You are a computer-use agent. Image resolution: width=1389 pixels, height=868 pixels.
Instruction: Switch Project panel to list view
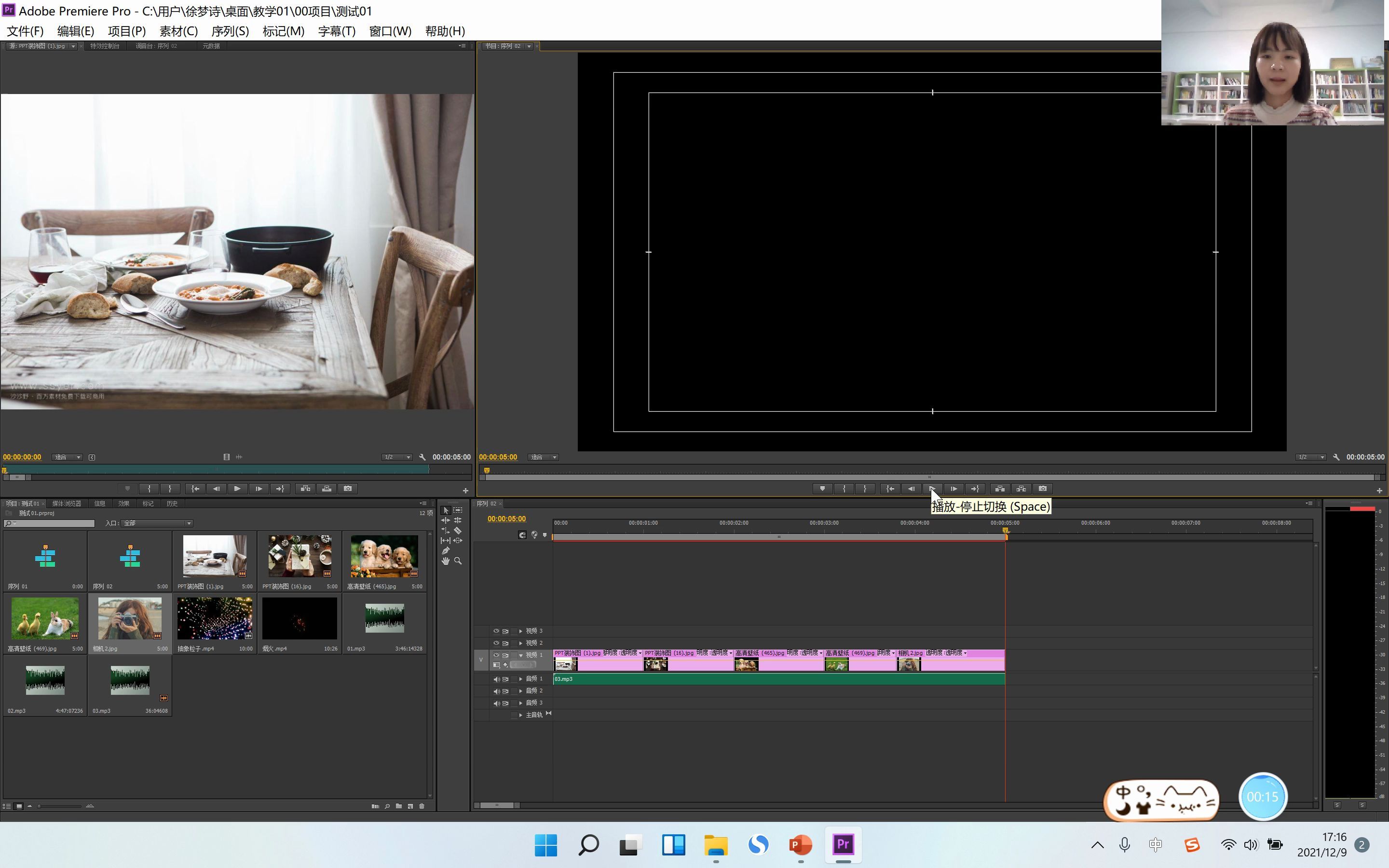pyautogui.click(x=7, y=807)
